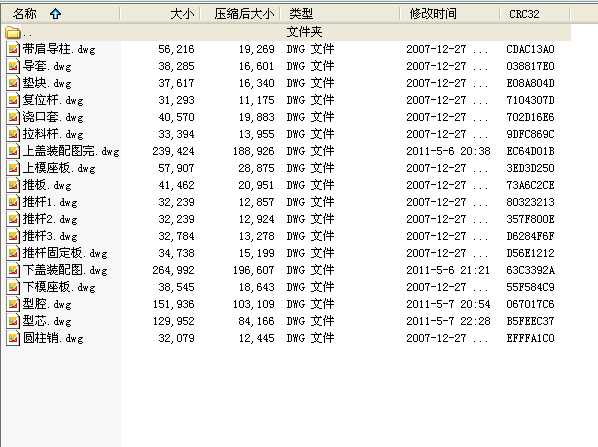598x447 pixels.
Task: Click the file name 推杆2.dwg
Action: tap(50, 219)
